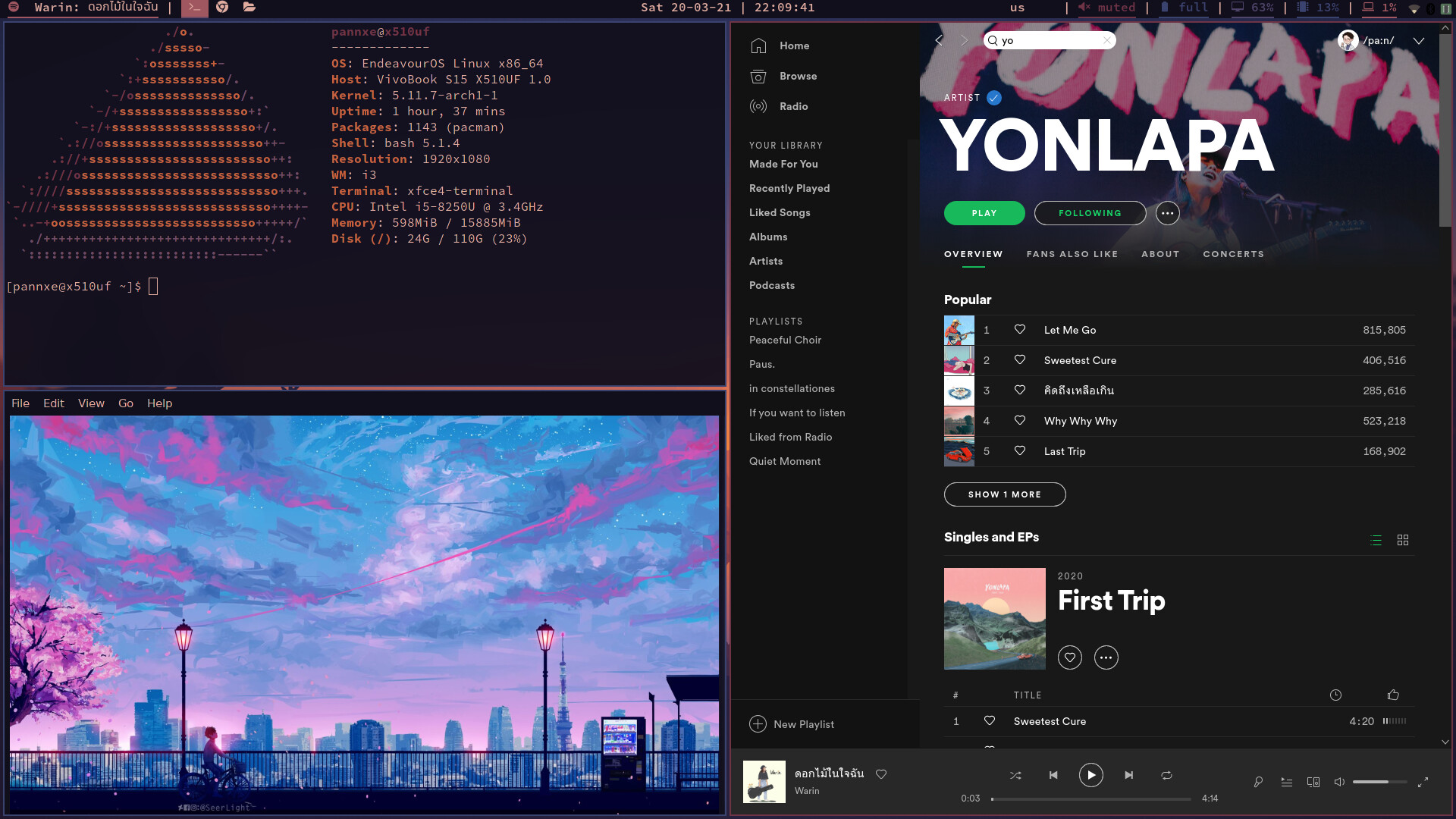Viewport: 1456px width, 819px height.
Task: Open the First Trip album cover
Action: [x=994, y=619]
